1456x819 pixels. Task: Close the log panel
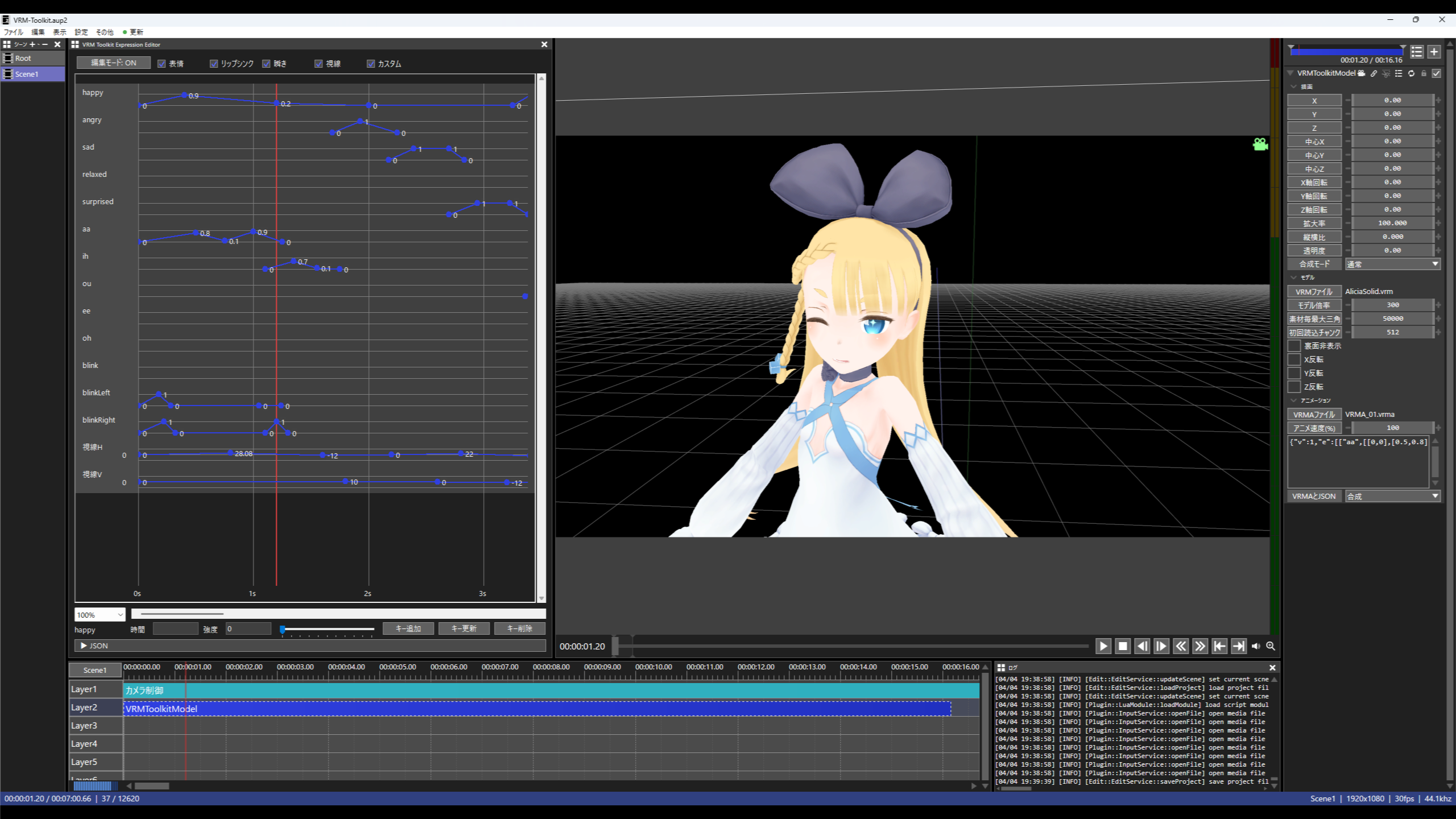(1273, 668)
